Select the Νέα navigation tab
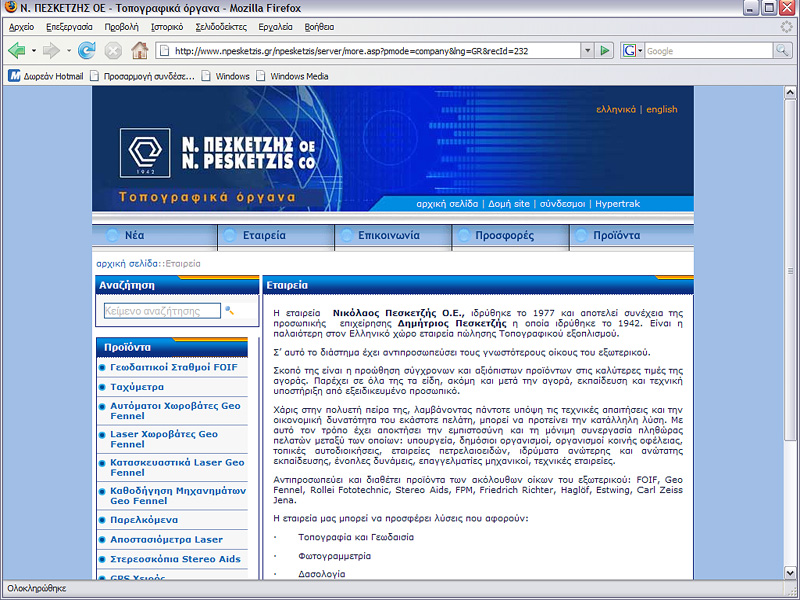This screenshot has width=800, height=600. 155,236
